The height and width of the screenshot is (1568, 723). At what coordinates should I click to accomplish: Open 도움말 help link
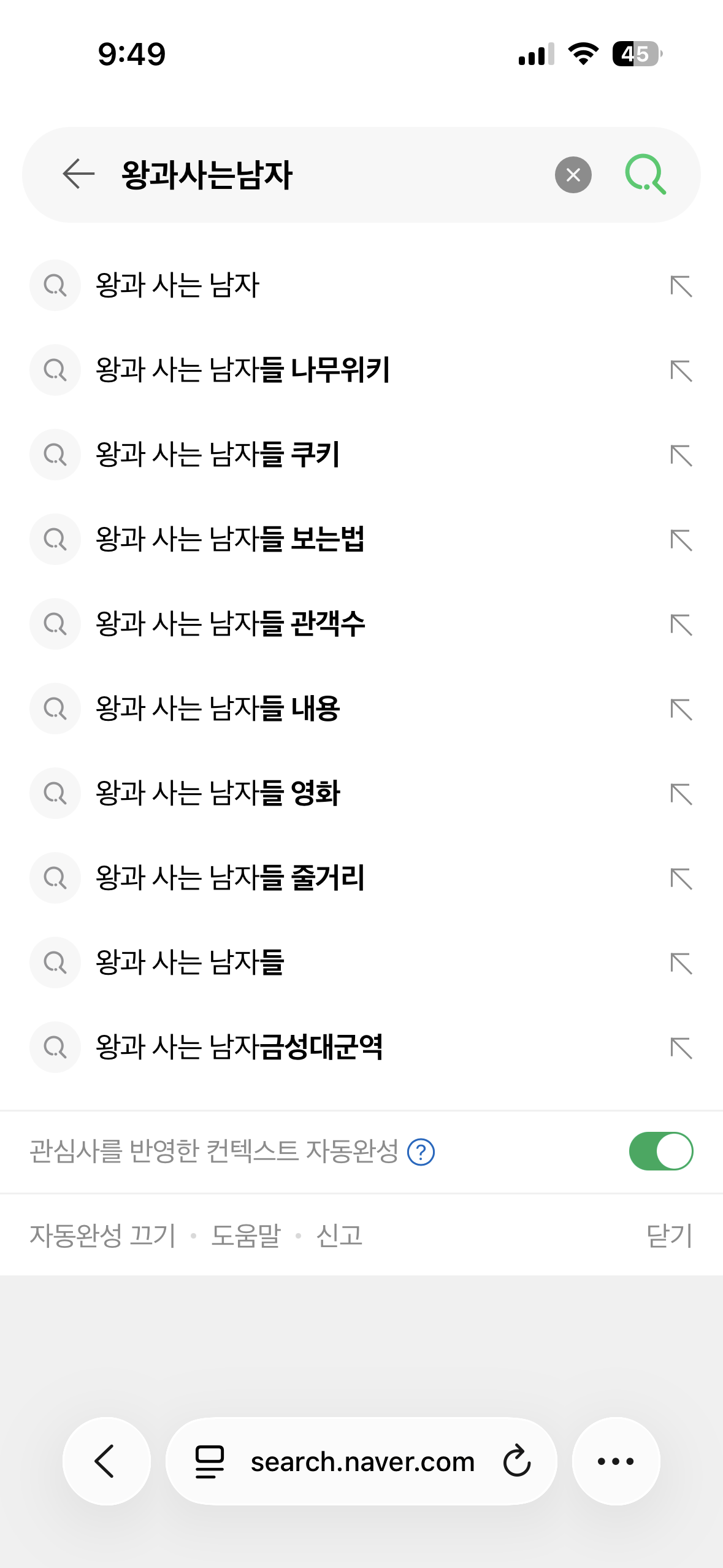pos(245,1236)
